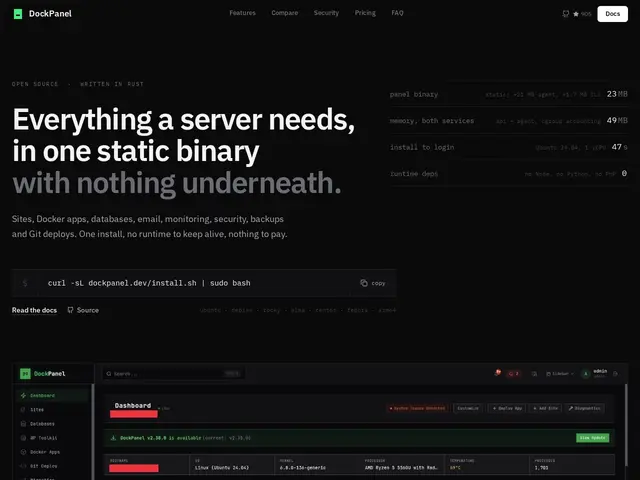Click the logout icon next to admin

click(x=616, y=373)
